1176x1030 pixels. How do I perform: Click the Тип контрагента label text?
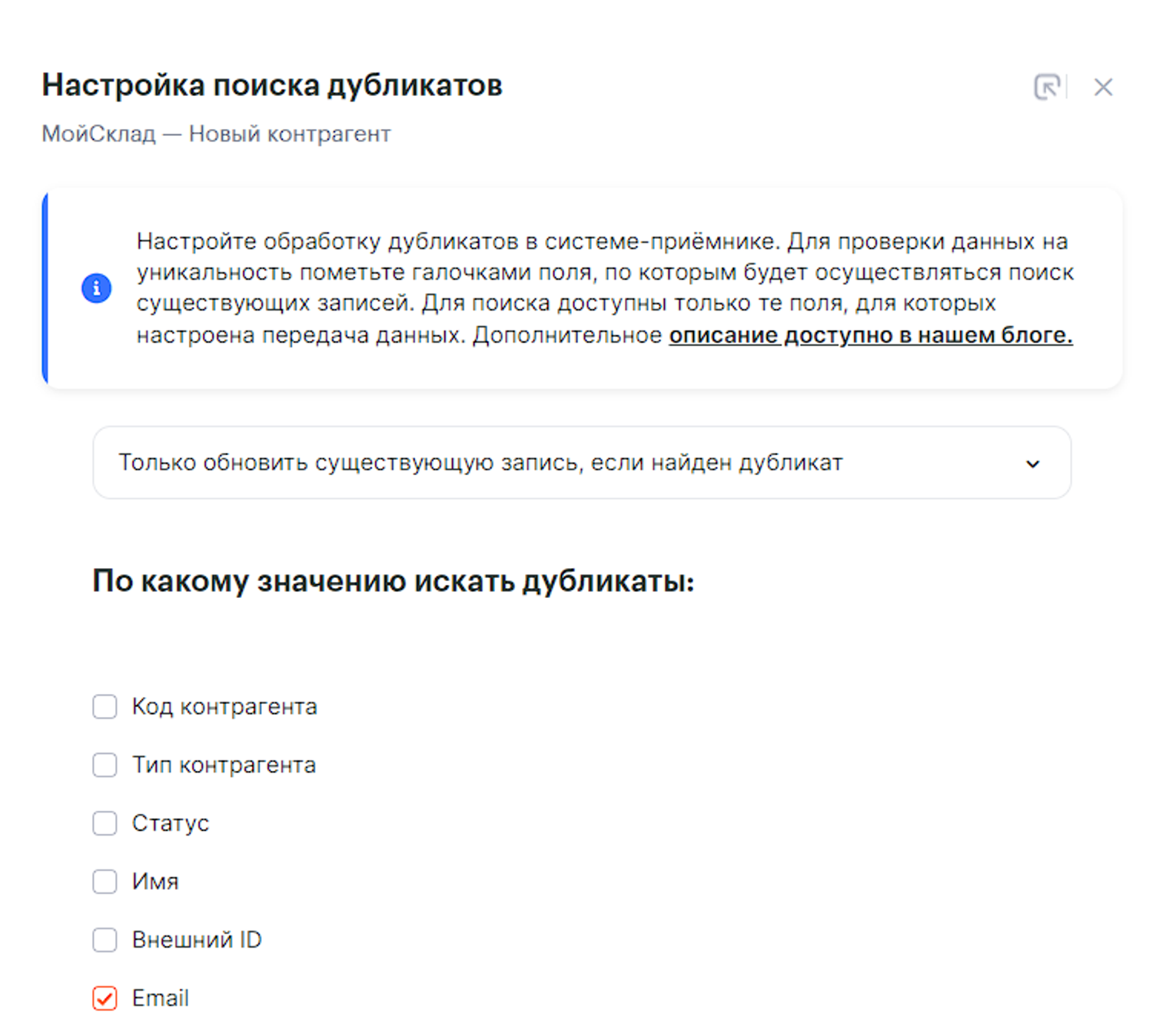[224, 765]
